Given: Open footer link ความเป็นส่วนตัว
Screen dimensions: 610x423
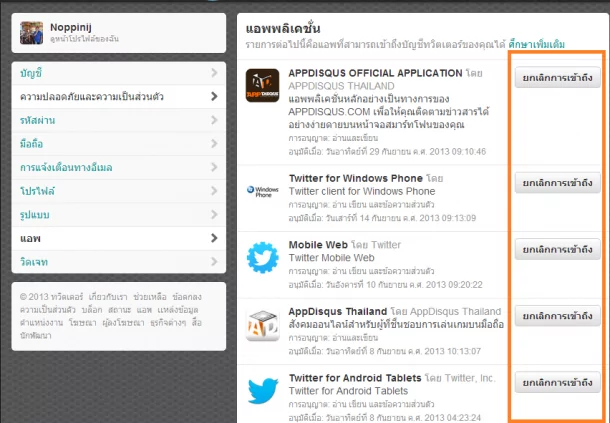Looking at the screenshot, I should point(48,310).
